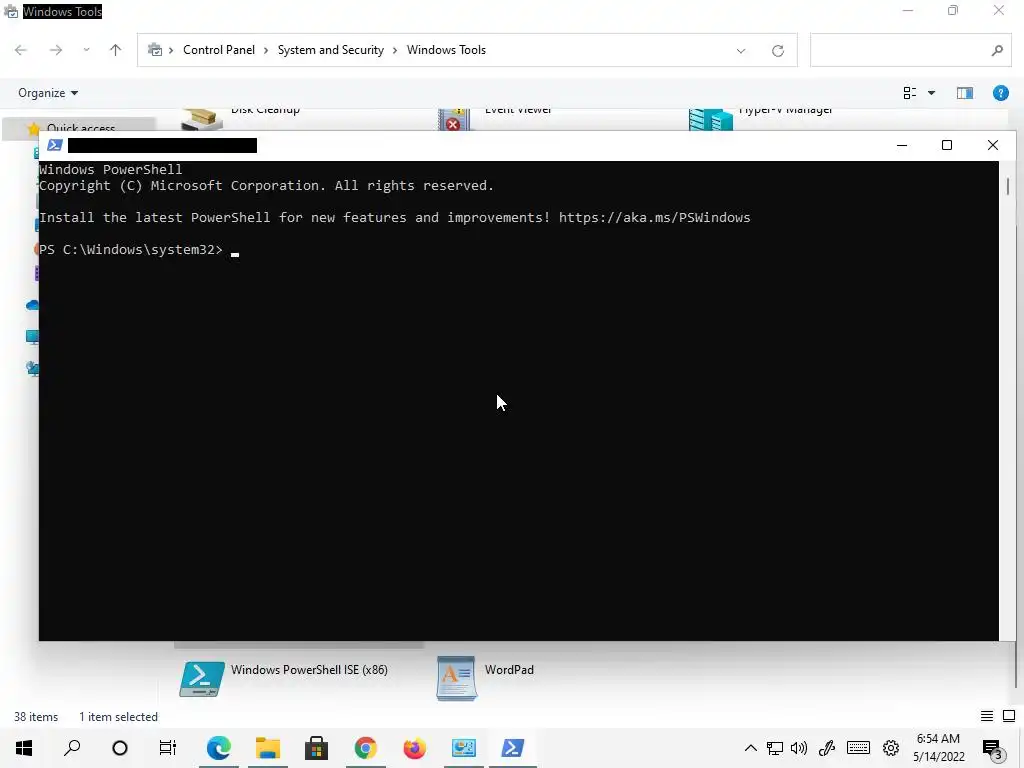The height and width of the screenshot is (768, 1024).
Task: Minimize the PowerShell window
Action: 902,145
